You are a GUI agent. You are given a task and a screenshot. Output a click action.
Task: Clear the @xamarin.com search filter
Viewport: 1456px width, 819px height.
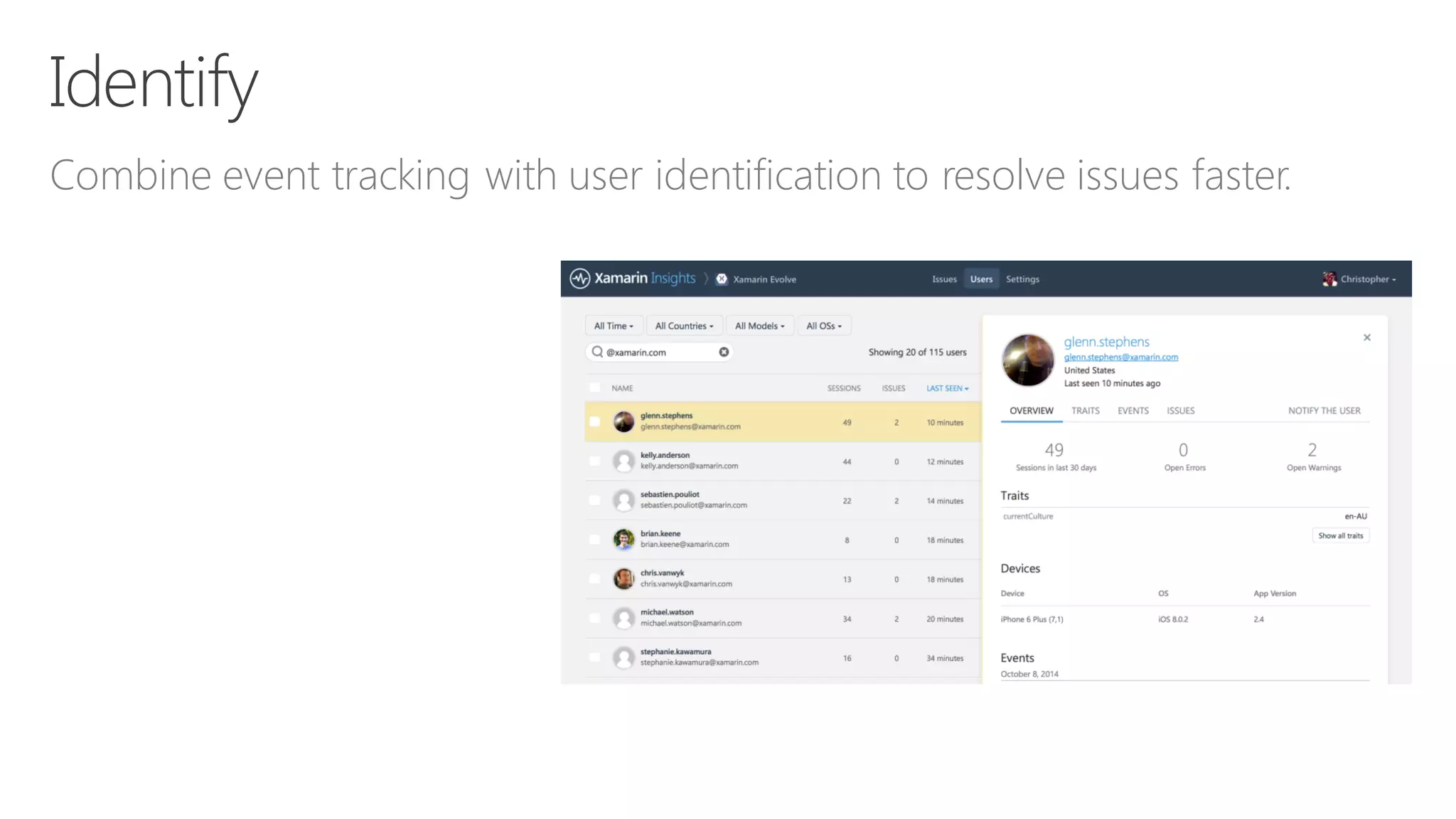coord(724,352)
